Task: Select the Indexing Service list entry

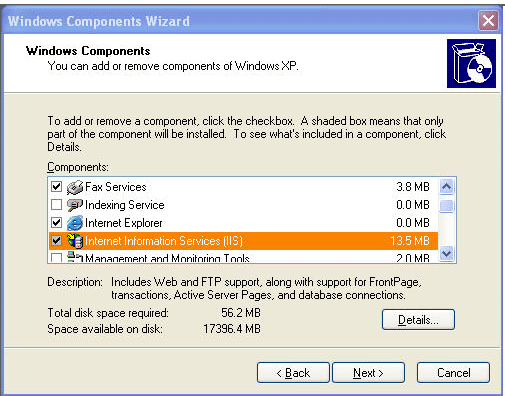Action: 243,205
